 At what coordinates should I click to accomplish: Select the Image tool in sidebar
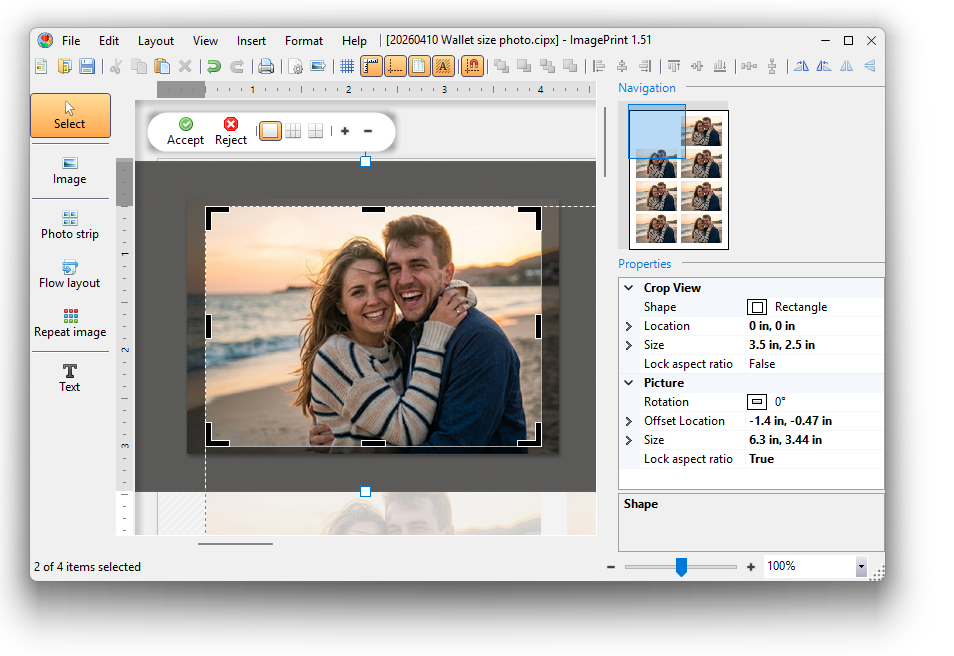(70, 169)
